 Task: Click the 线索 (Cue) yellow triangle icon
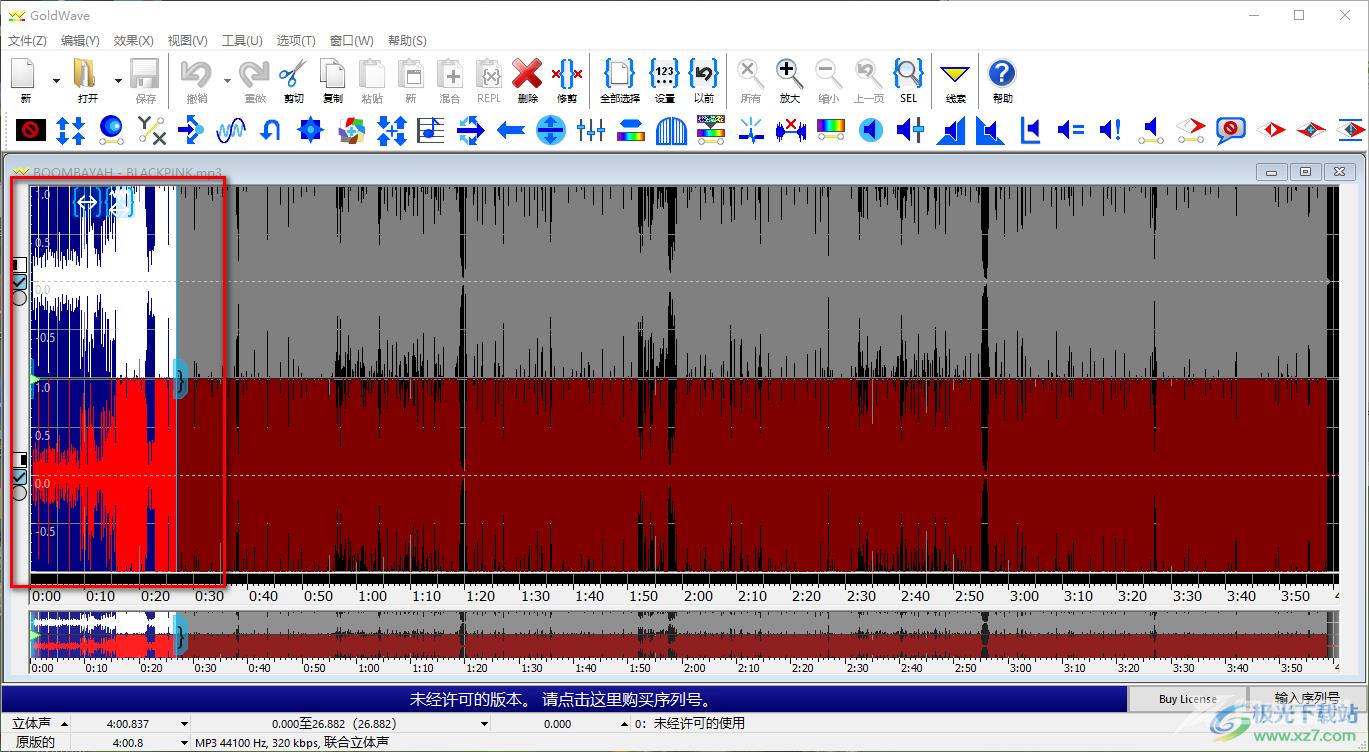coord(956,80)
